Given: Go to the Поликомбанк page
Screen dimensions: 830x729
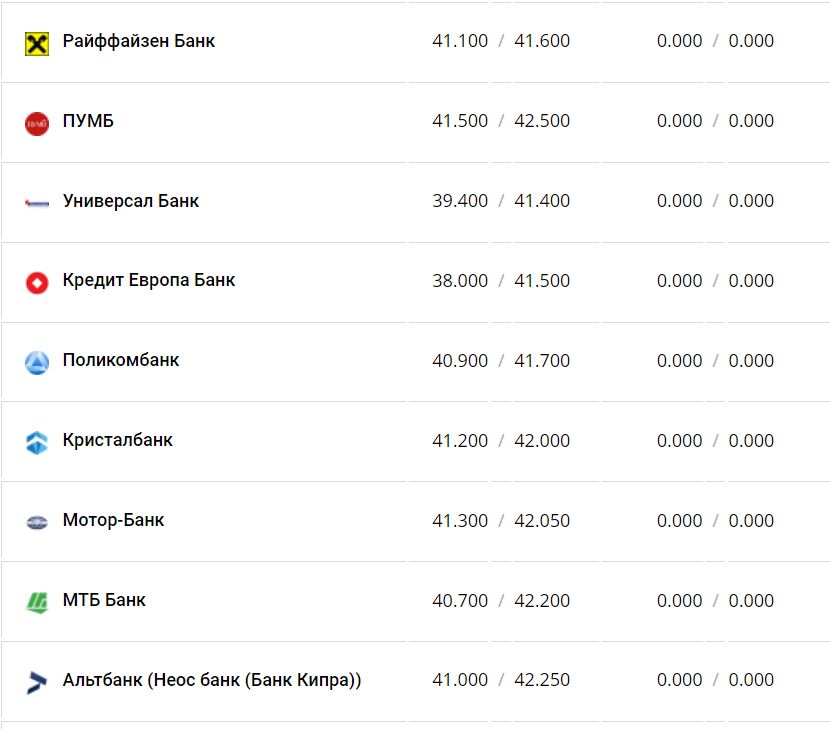Looking at the screenshot, I should tap(120, 361).
